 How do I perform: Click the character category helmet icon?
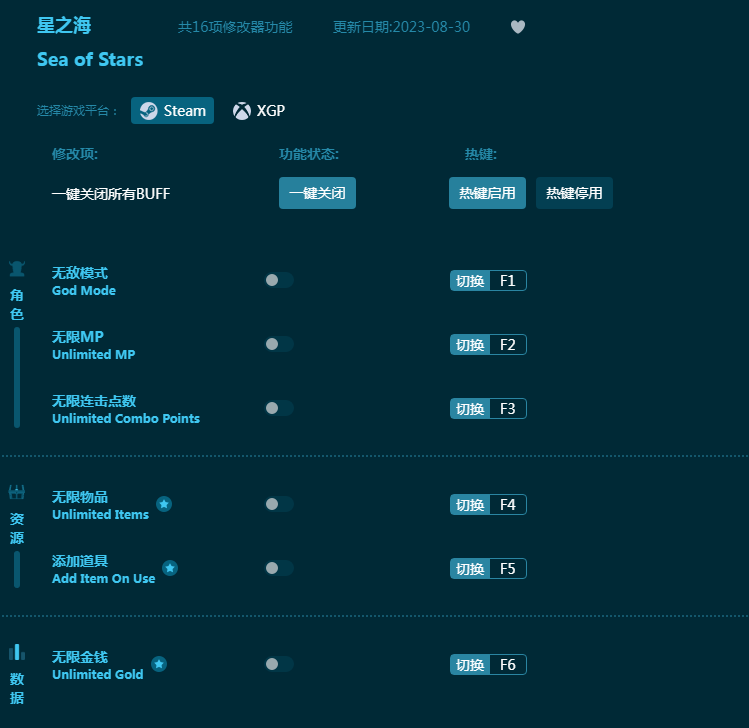[17, 268]
